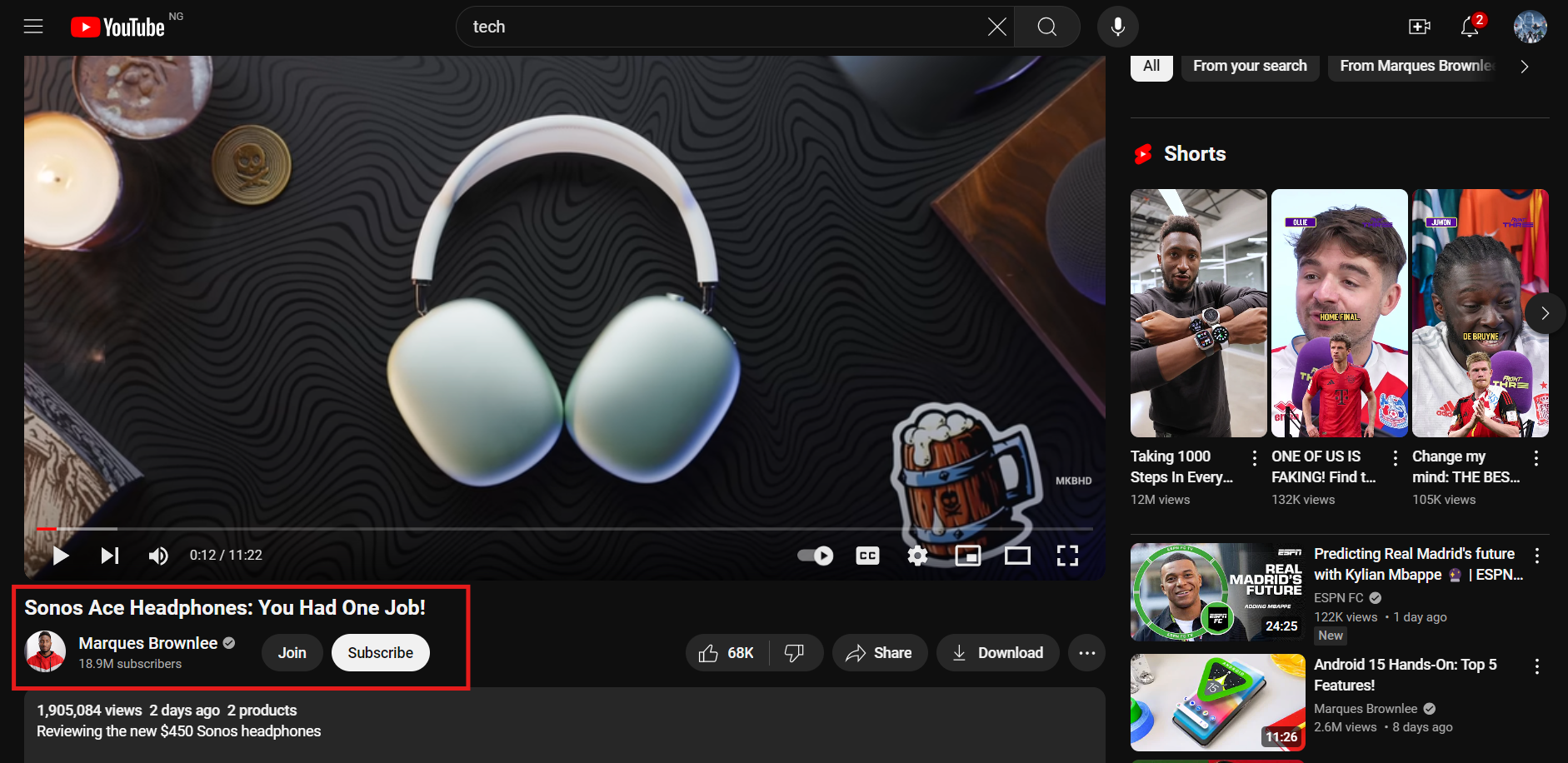
Task: Enter fullscreen mode
Action: (x=1067, y=556)
